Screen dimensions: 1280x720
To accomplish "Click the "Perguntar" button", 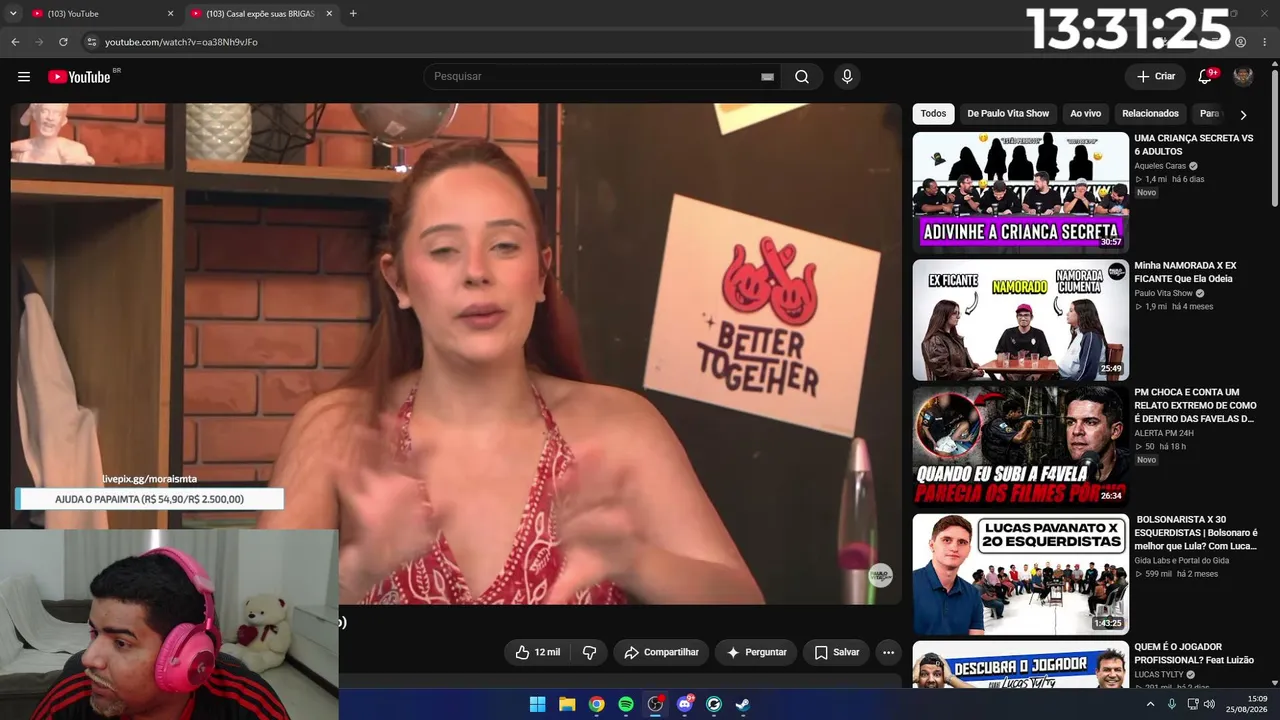I will [x=756, y=652].
